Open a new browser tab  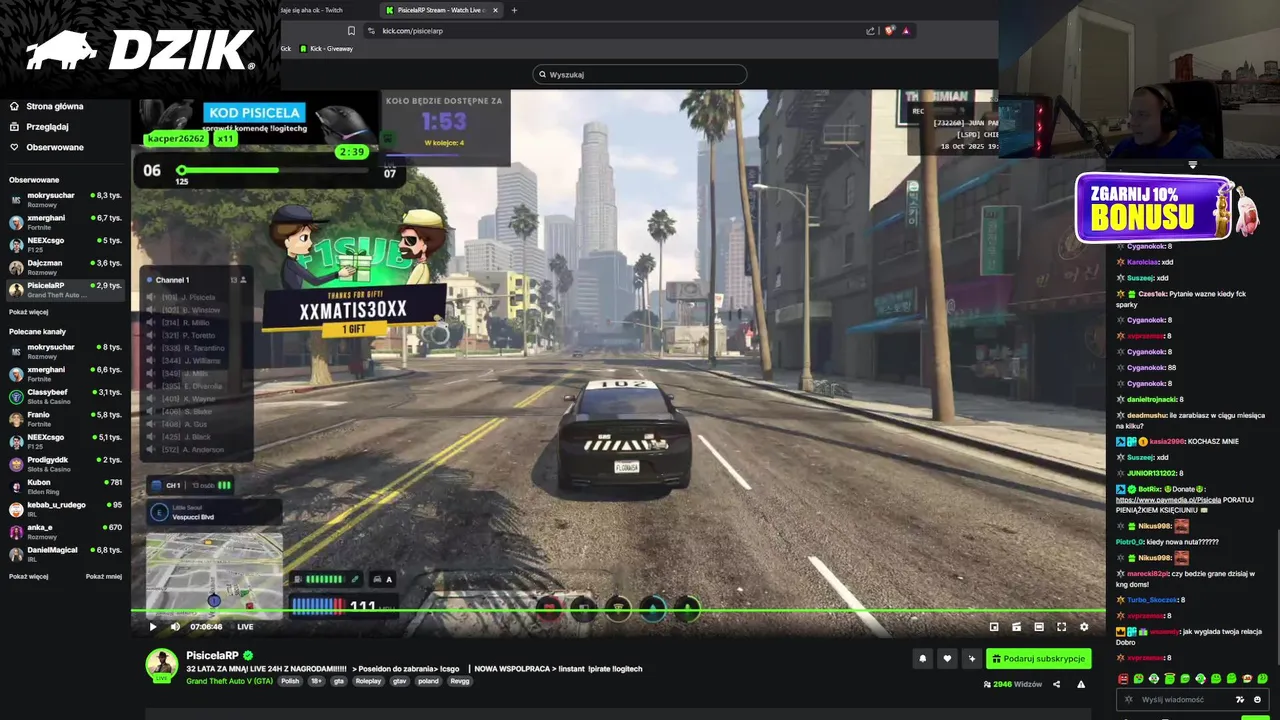coord(514,10)
